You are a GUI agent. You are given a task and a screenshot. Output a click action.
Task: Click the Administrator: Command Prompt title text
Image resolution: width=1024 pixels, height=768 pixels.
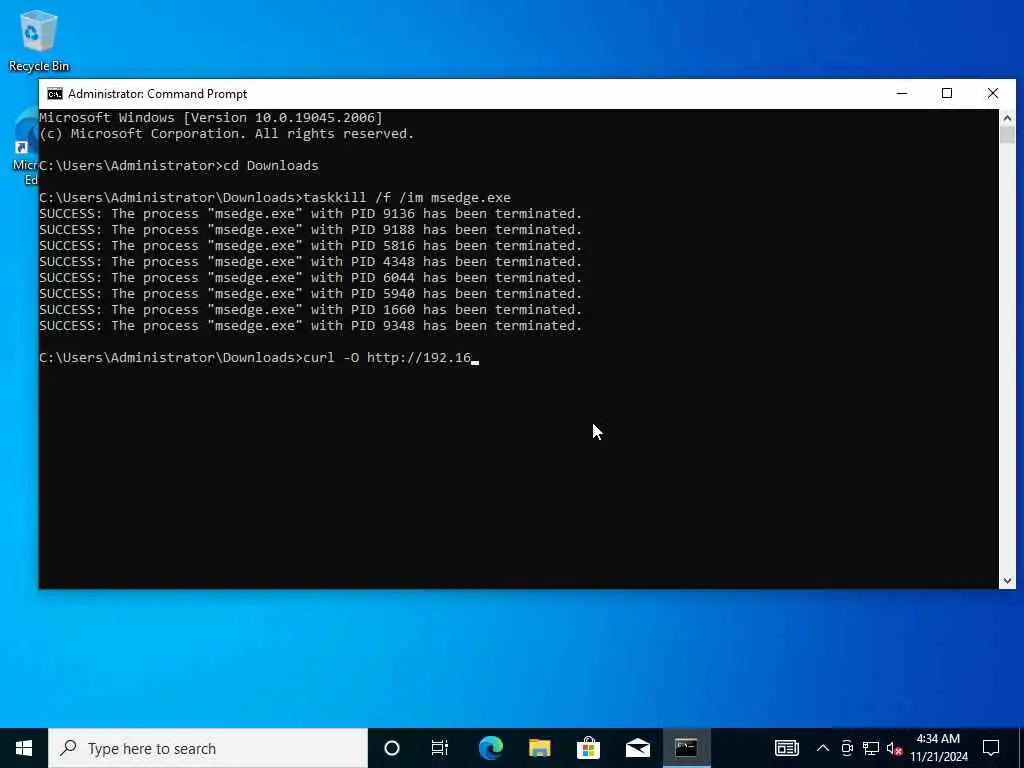coord(157,94)
